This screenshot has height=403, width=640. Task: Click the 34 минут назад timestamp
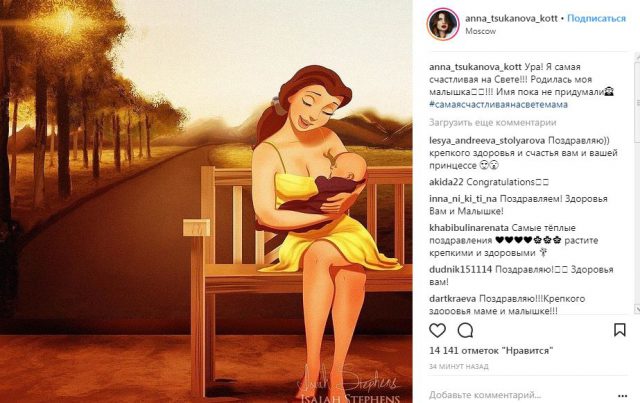[458, 367]
